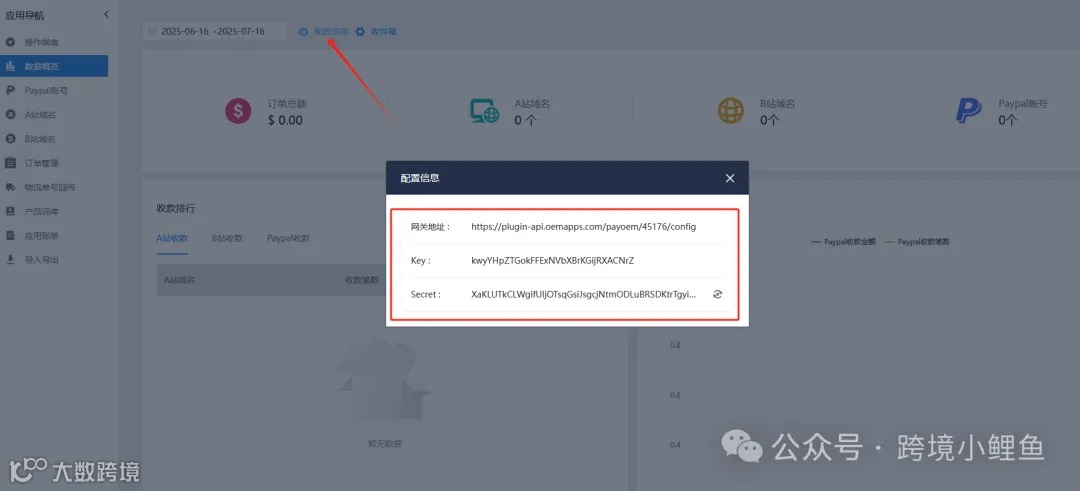Screen dimensions: 1080x491
Task: Select the 网关地址 URL text in the dialog
Action: [584, 227]
